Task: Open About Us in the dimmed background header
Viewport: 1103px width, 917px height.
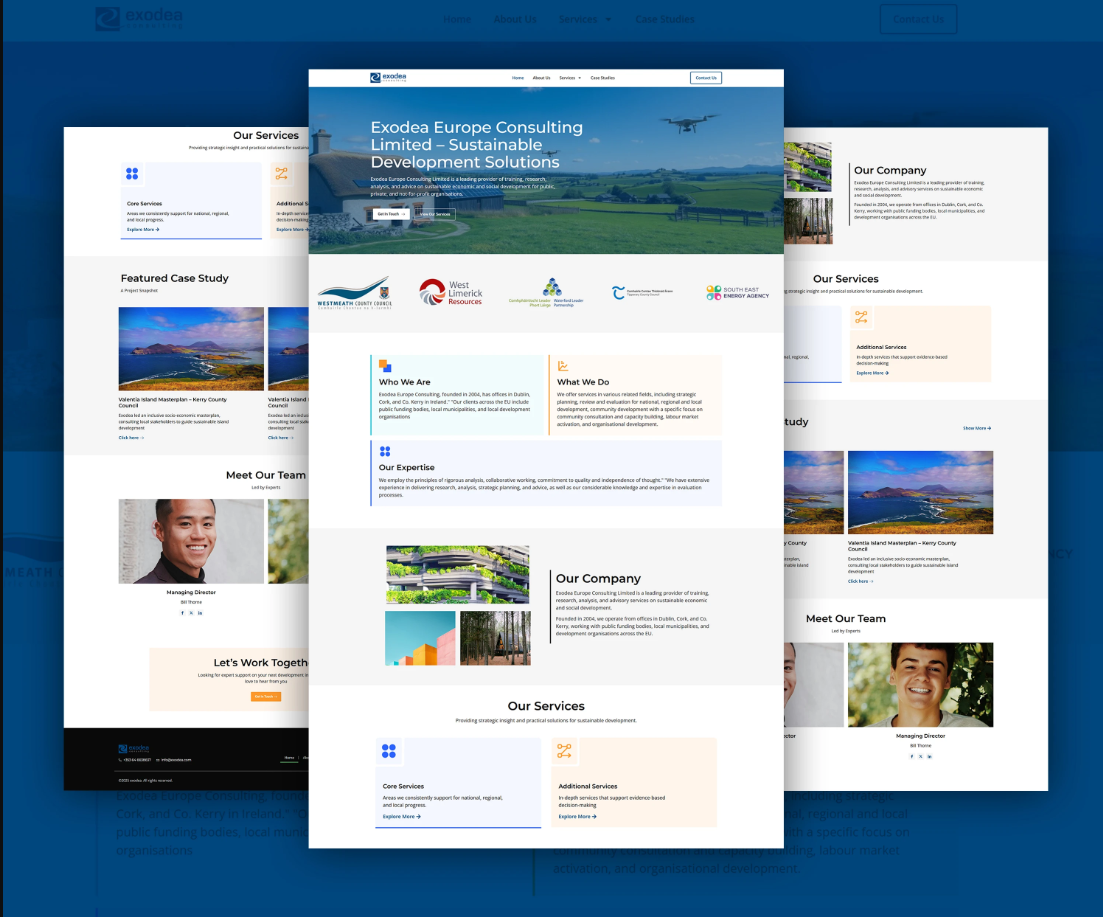Action: pos(515,19)
